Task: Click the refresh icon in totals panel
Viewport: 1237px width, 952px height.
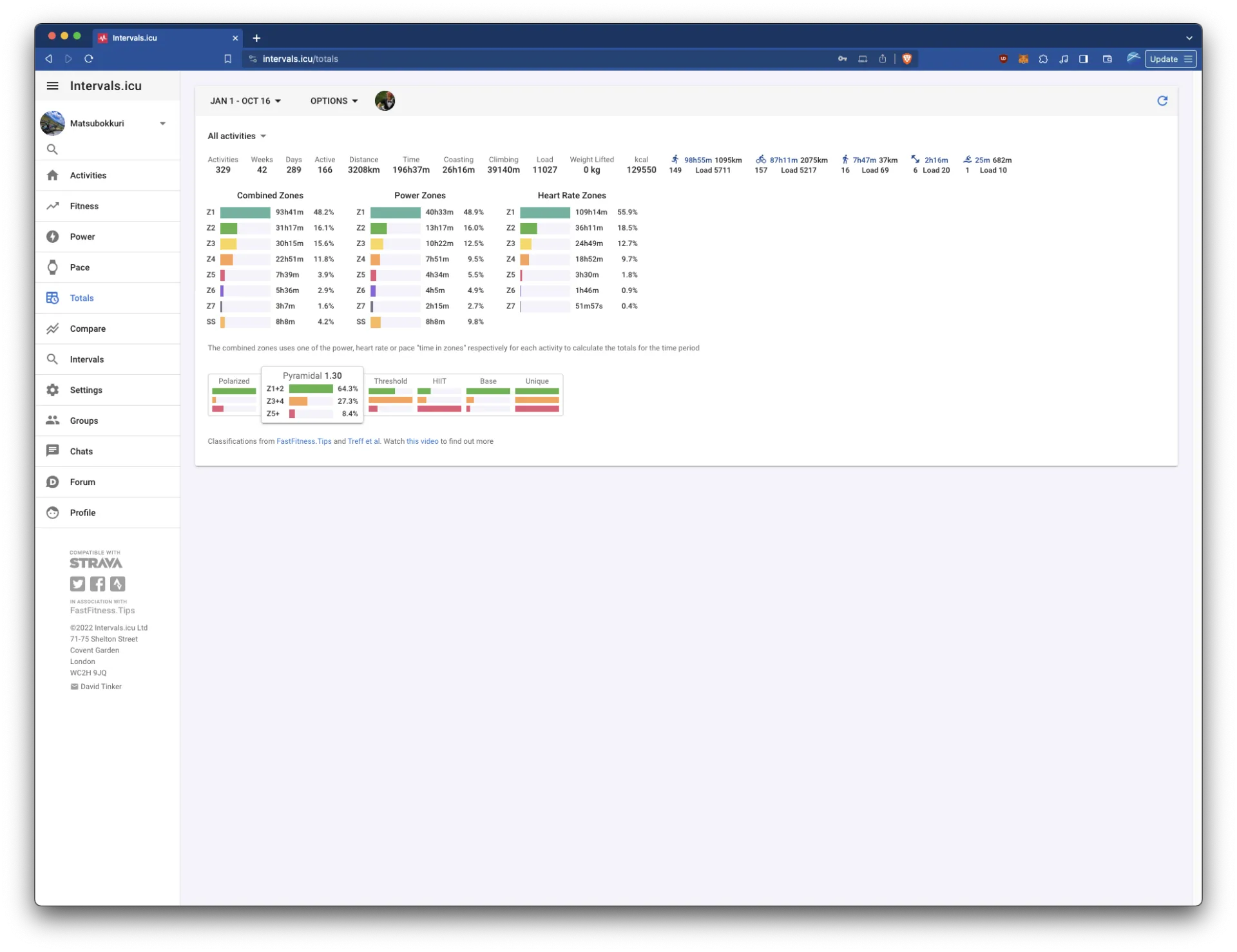Action: pyautogui.click(x=1162, y=100)
